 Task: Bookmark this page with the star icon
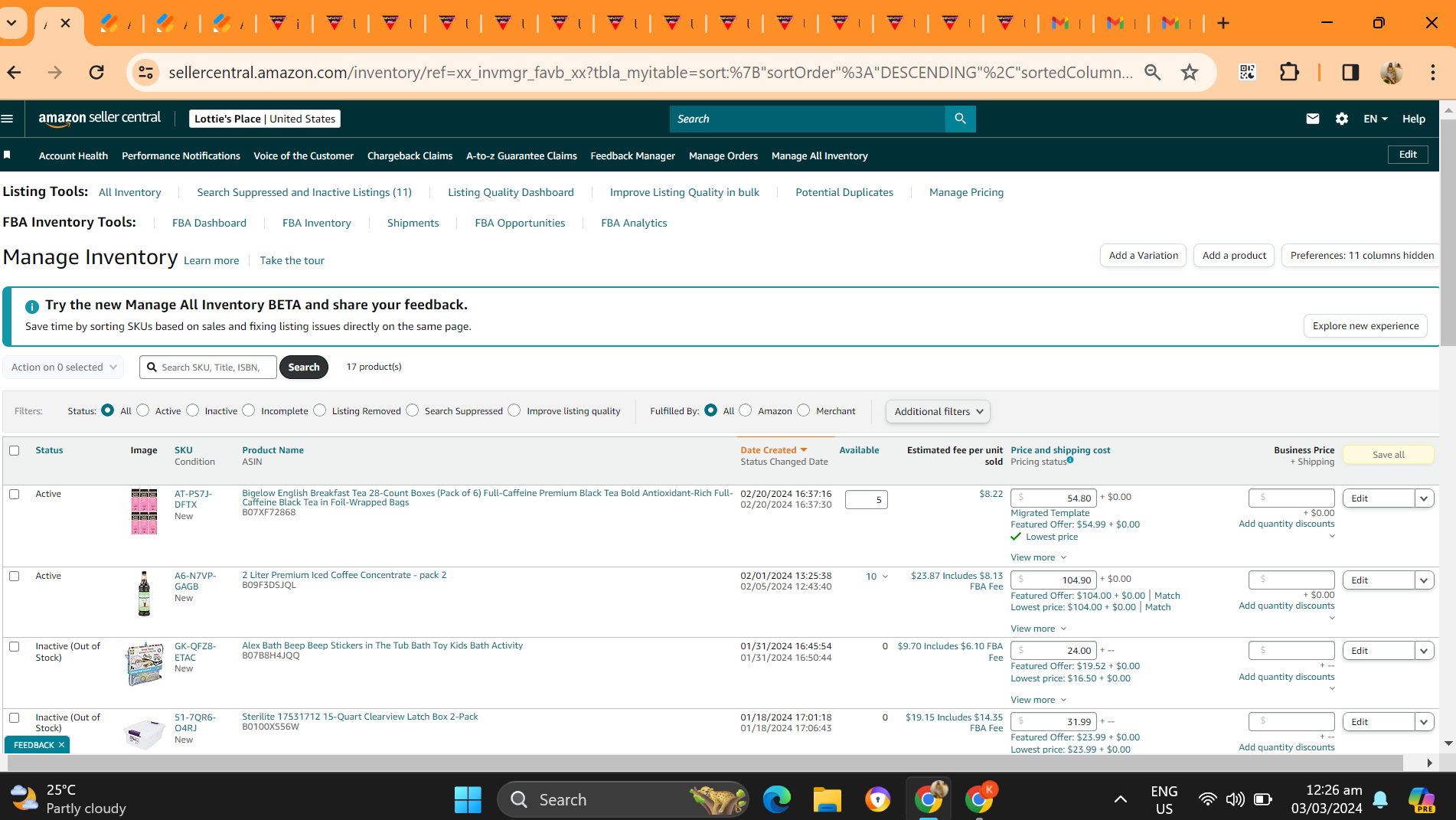[x=1189, y=72]
